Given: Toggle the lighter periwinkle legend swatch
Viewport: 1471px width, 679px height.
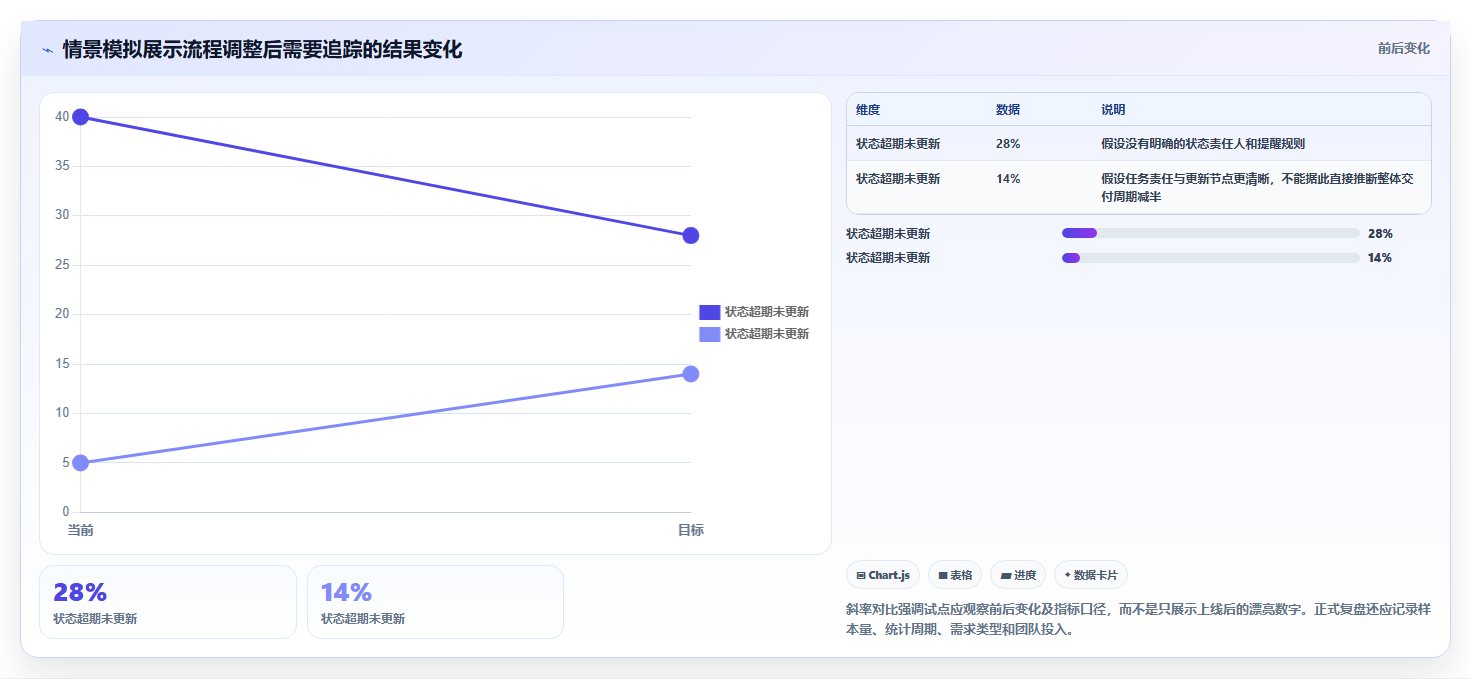Looking at the screenshot, I should click(709, 334).
